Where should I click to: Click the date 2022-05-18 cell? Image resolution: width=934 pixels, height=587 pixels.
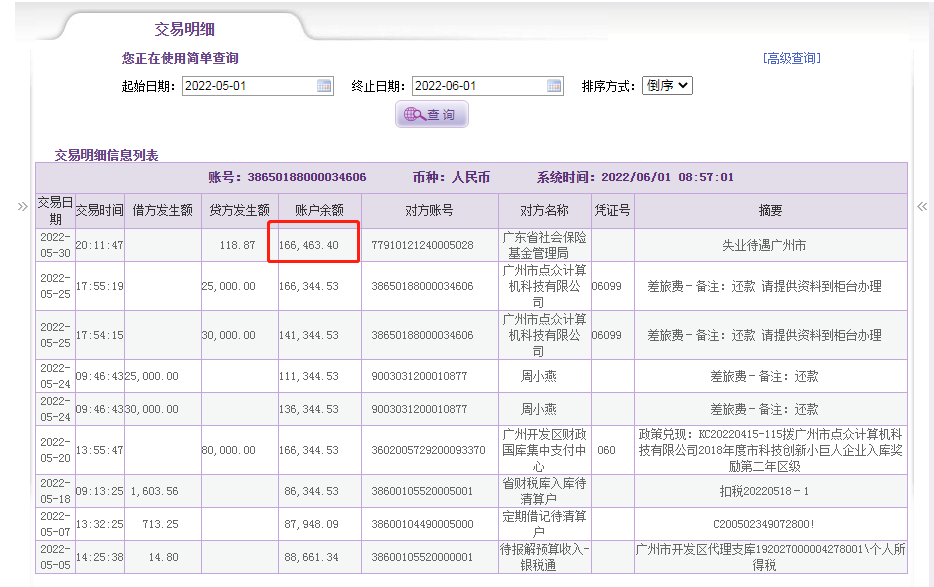click(55, 491)
